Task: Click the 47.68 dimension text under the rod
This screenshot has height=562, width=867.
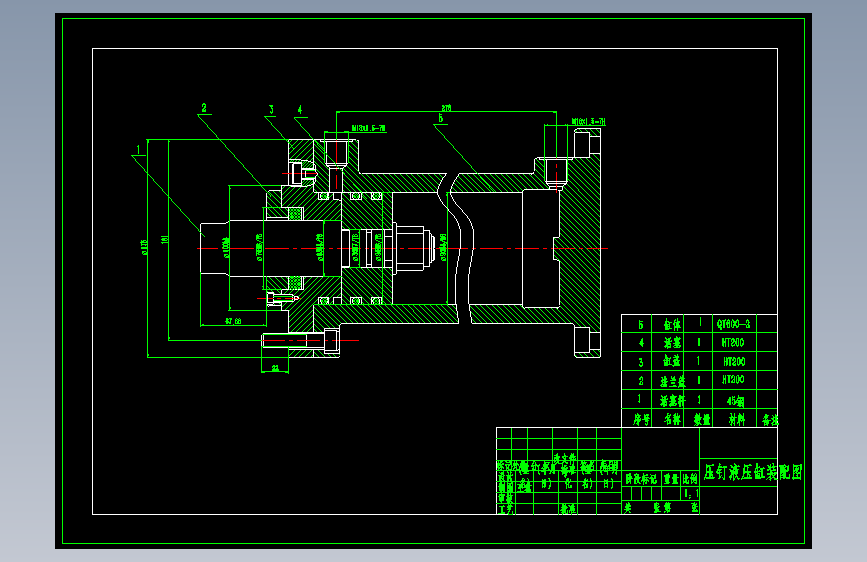Action: (x=233, y=321)
